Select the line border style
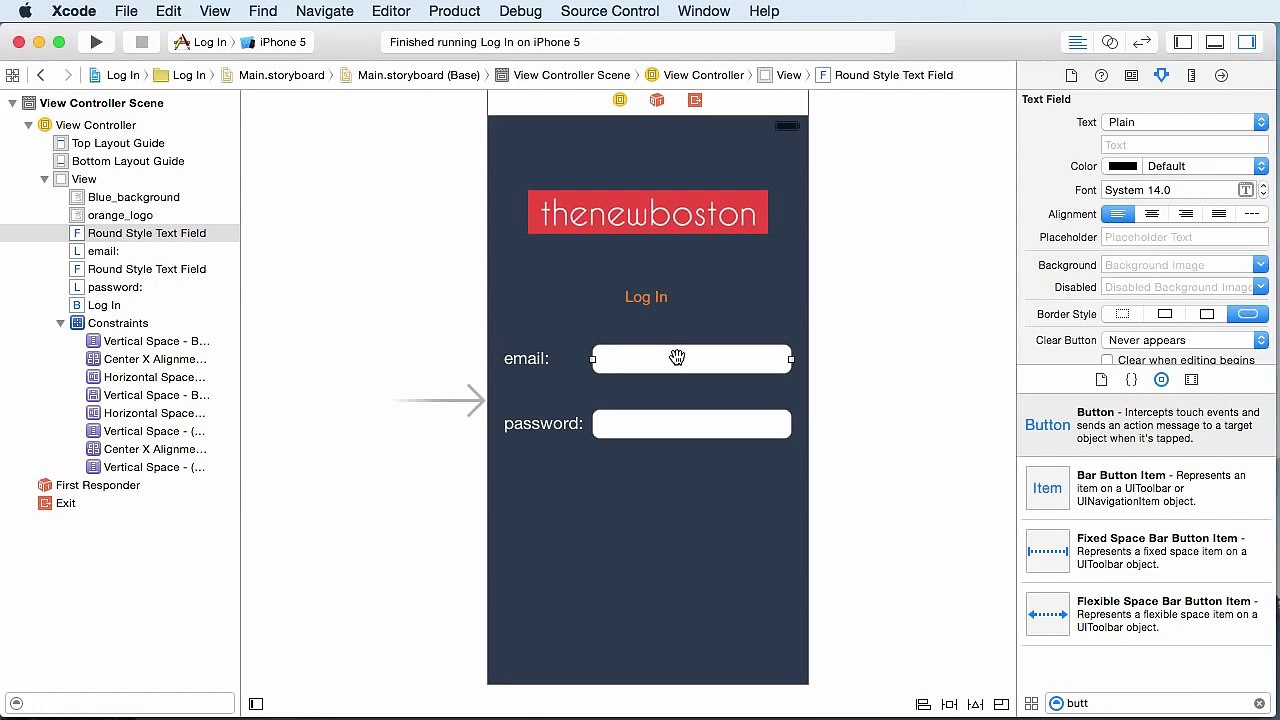Image resolution: width=1280 pixels, height=720 pixels. [x=1165, y=314]
